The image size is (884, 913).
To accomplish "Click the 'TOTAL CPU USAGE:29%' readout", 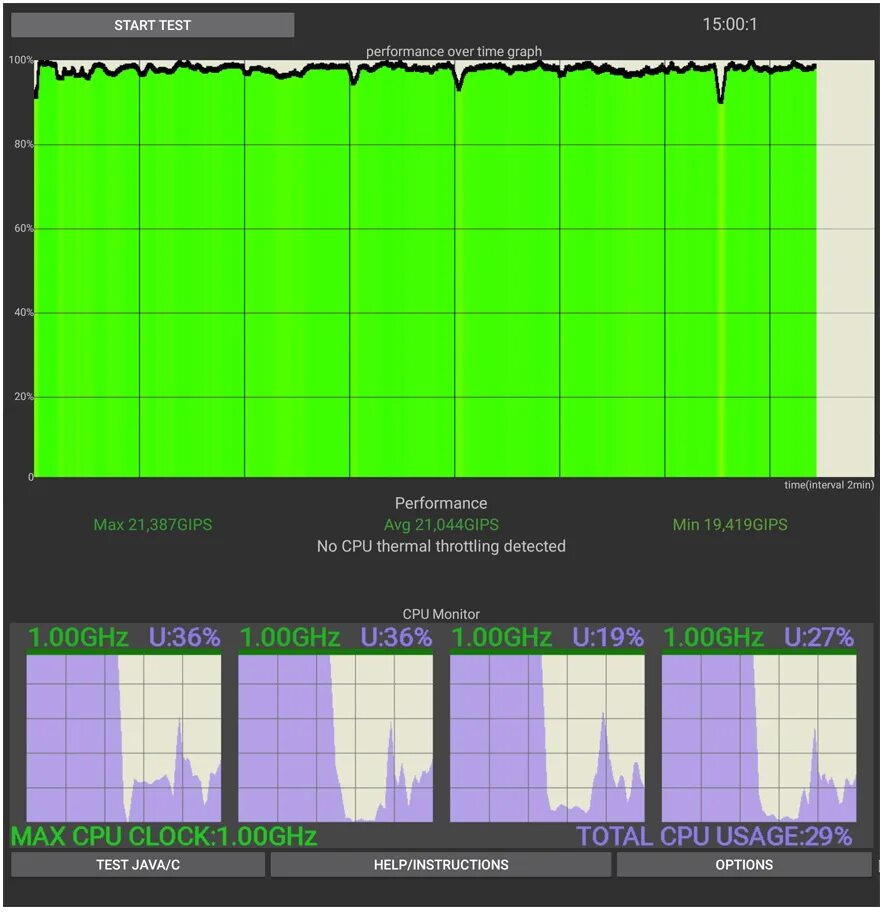I will pos(714,837).
